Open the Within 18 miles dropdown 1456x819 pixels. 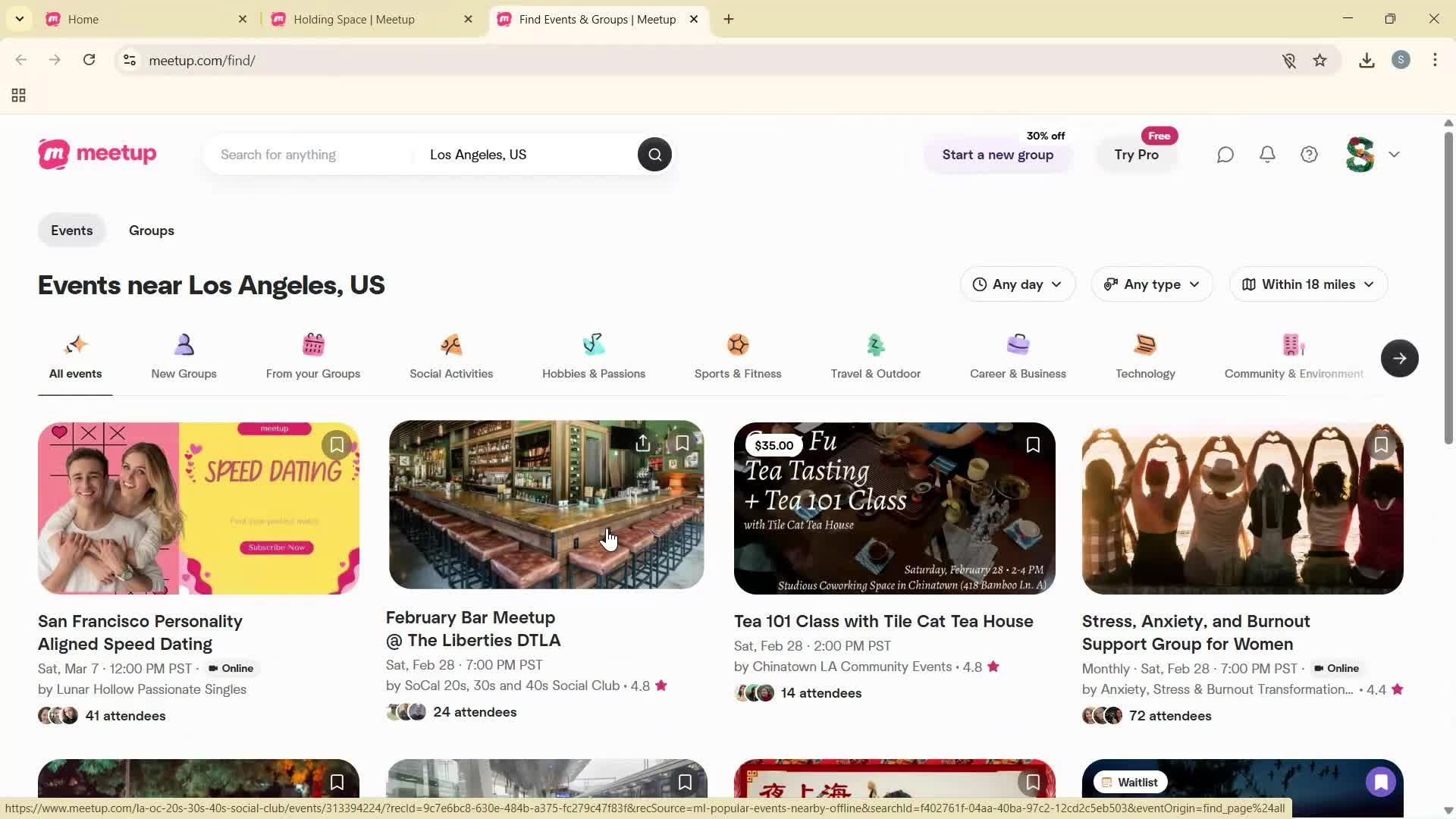[x=1307, y=284]
